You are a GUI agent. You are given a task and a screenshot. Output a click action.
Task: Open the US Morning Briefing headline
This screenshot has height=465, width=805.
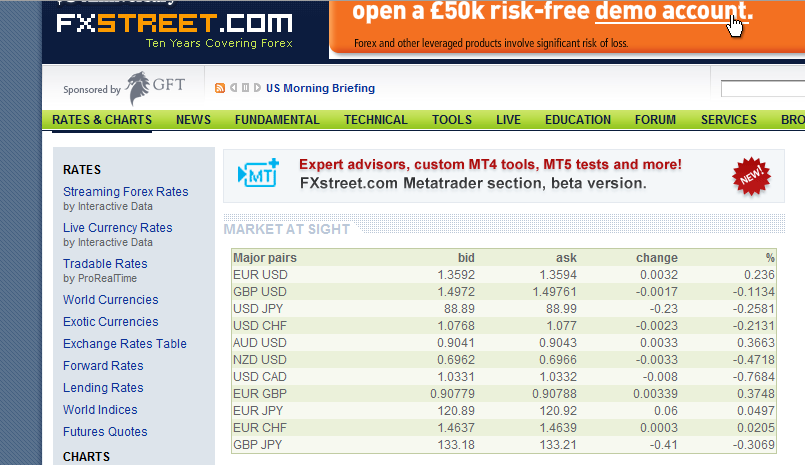[x=320, y=88]
